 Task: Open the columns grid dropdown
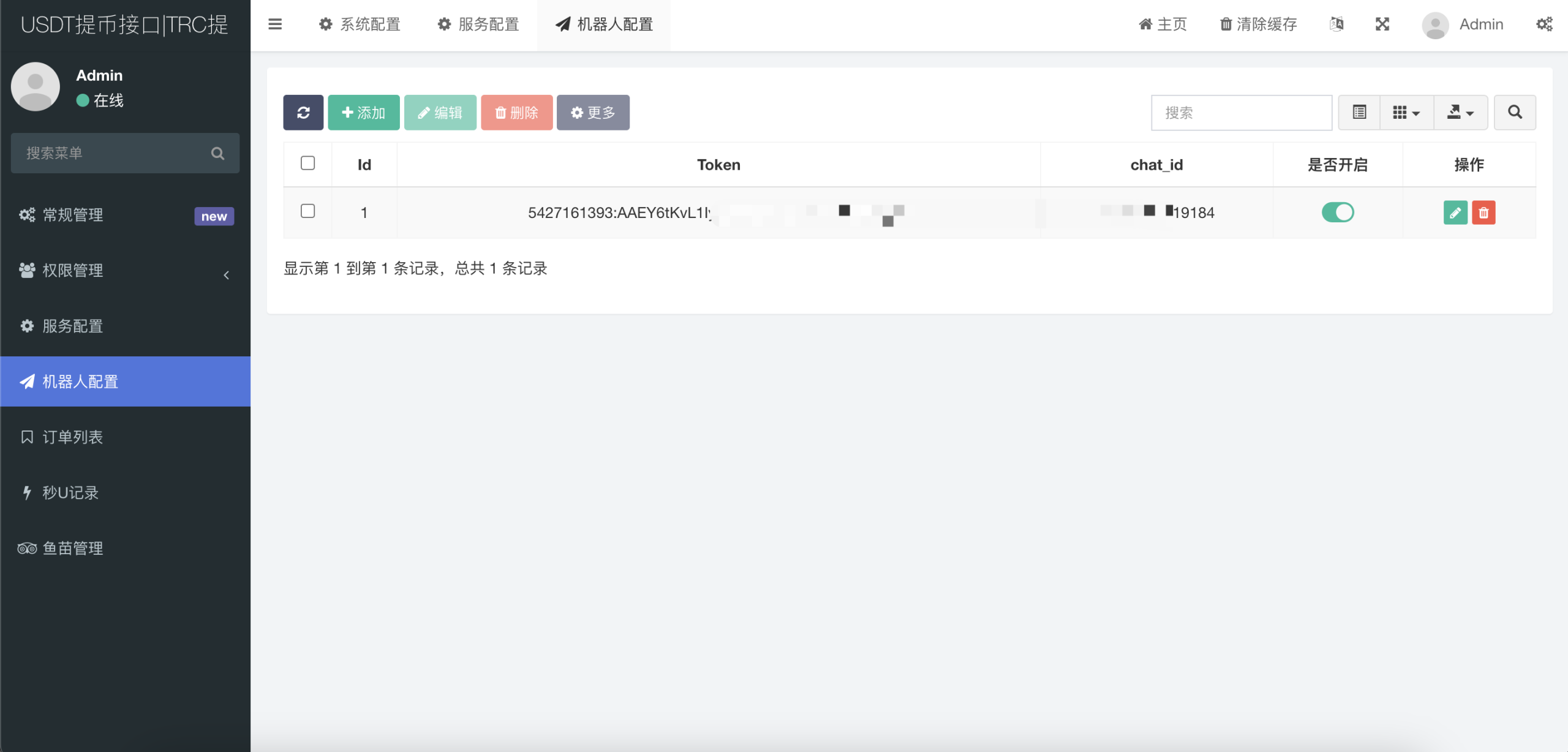click(1406, 113)
